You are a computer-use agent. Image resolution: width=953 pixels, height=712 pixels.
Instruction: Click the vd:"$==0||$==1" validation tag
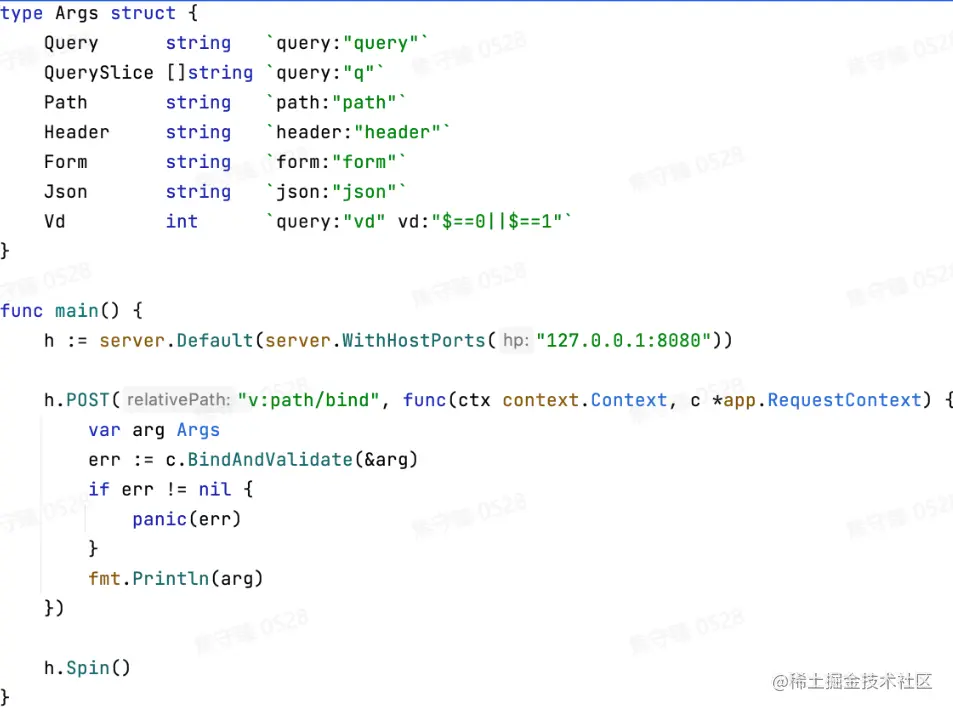(x=480, y=221)
